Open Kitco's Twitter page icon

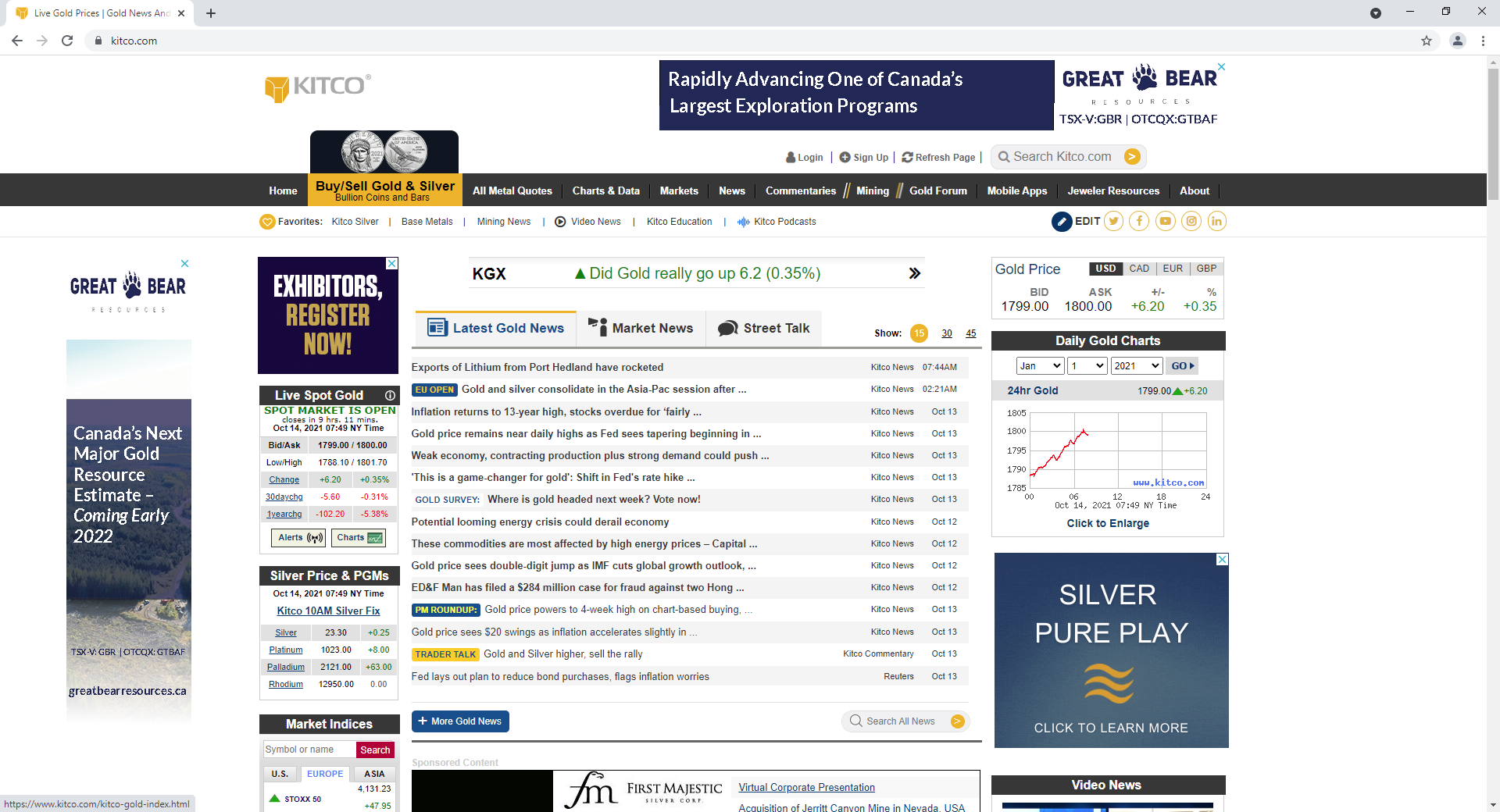tap(1114, 222)
